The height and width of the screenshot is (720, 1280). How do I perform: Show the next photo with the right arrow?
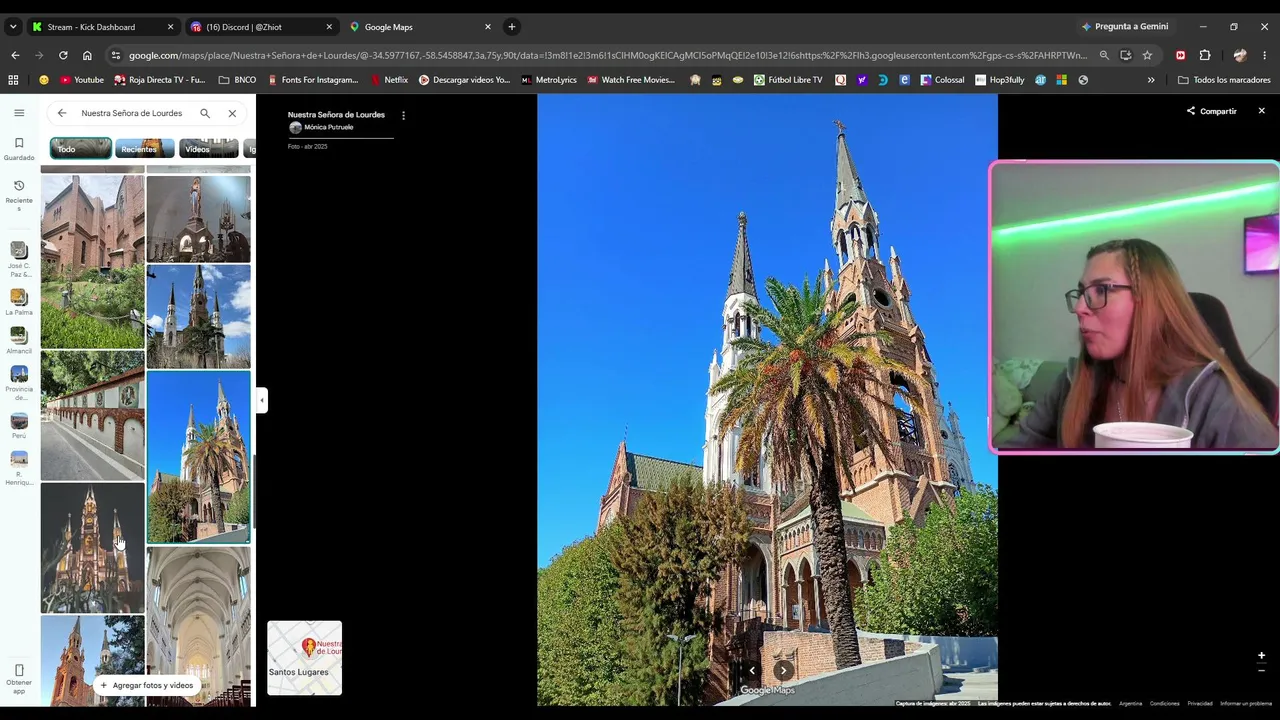pyautogui.click(x=784, y=671)
